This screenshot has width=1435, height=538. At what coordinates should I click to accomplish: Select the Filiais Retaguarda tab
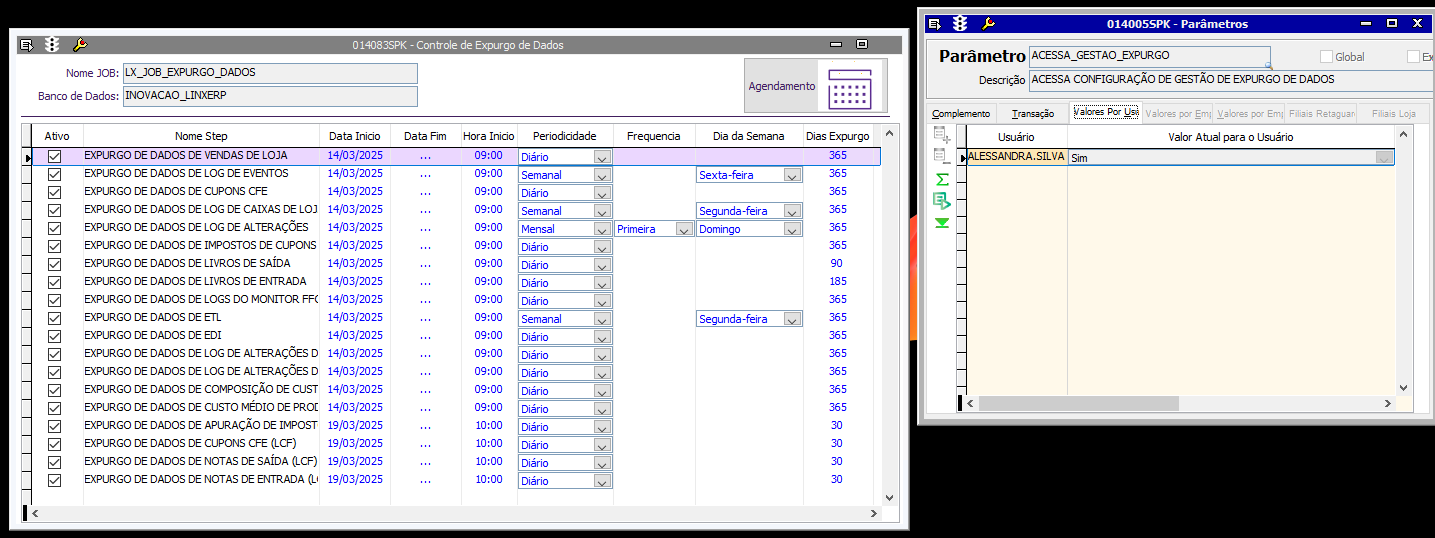click(x=1322, y=113)
